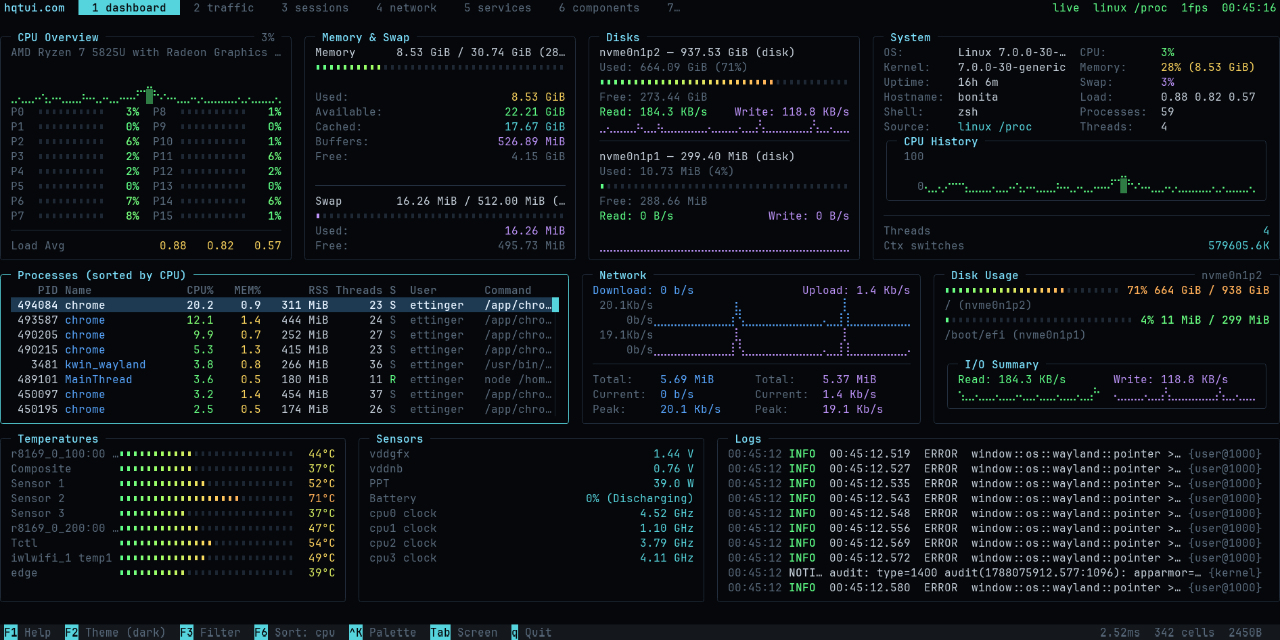Image resolution: width=1280 pixels, height=640 pixels.
Task: Click the Tctl temperature row
Action: [173, 543]
